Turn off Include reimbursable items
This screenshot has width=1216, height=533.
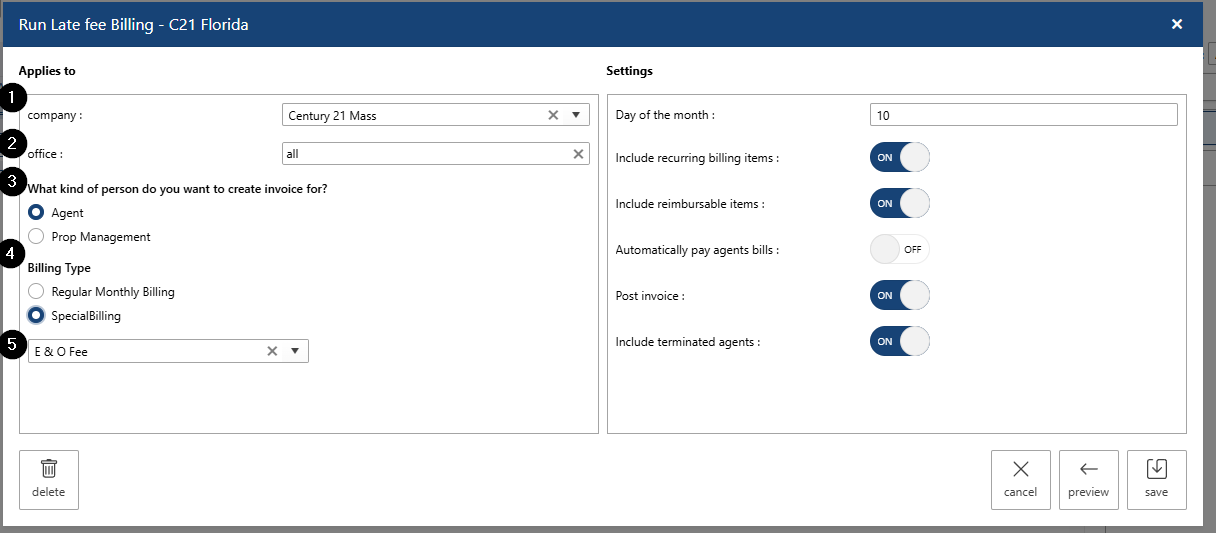[x=899, y=204]
